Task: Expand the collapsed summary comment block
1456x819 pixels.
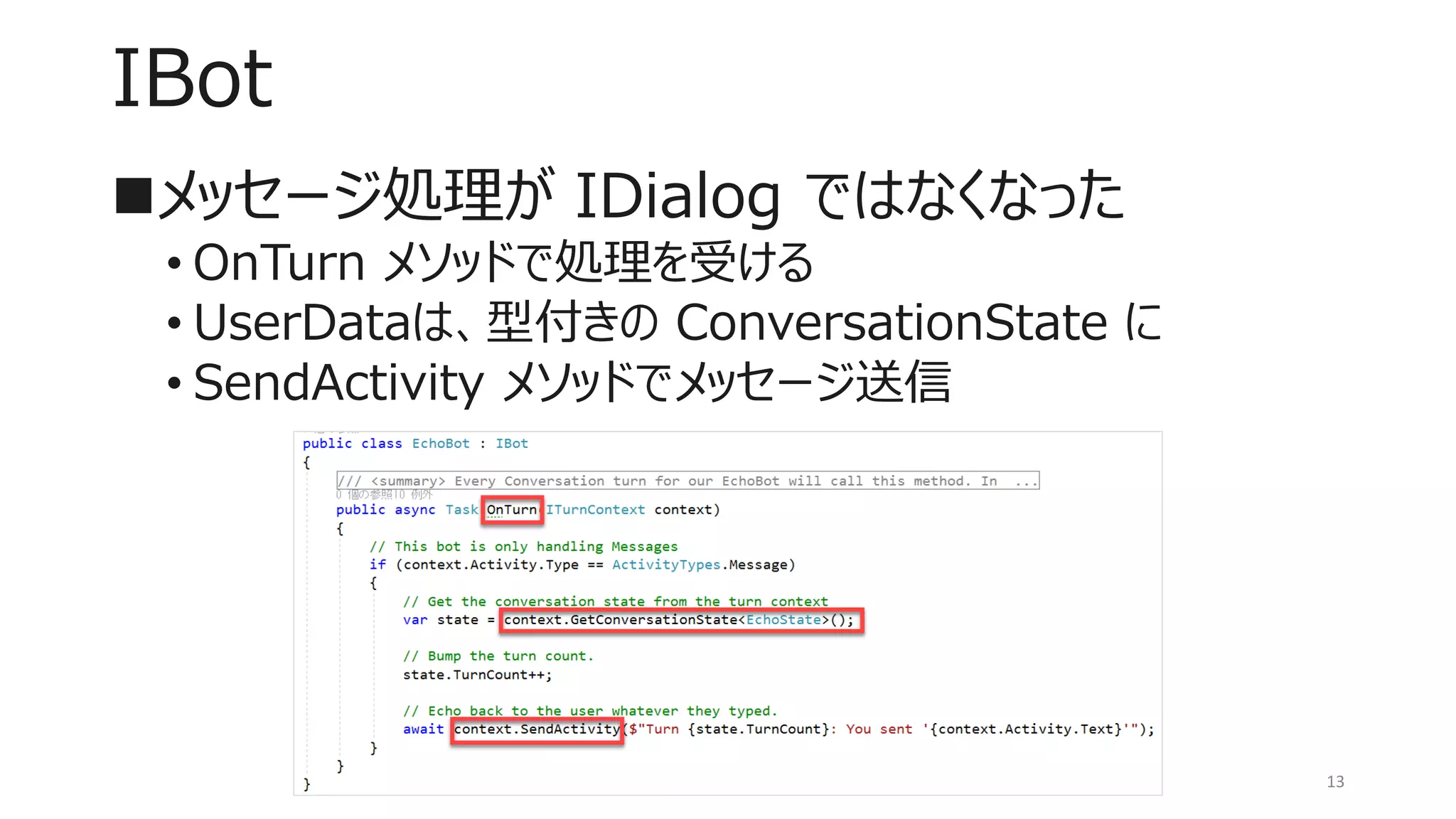Action: pyautogui.click(x=687, y=481)
